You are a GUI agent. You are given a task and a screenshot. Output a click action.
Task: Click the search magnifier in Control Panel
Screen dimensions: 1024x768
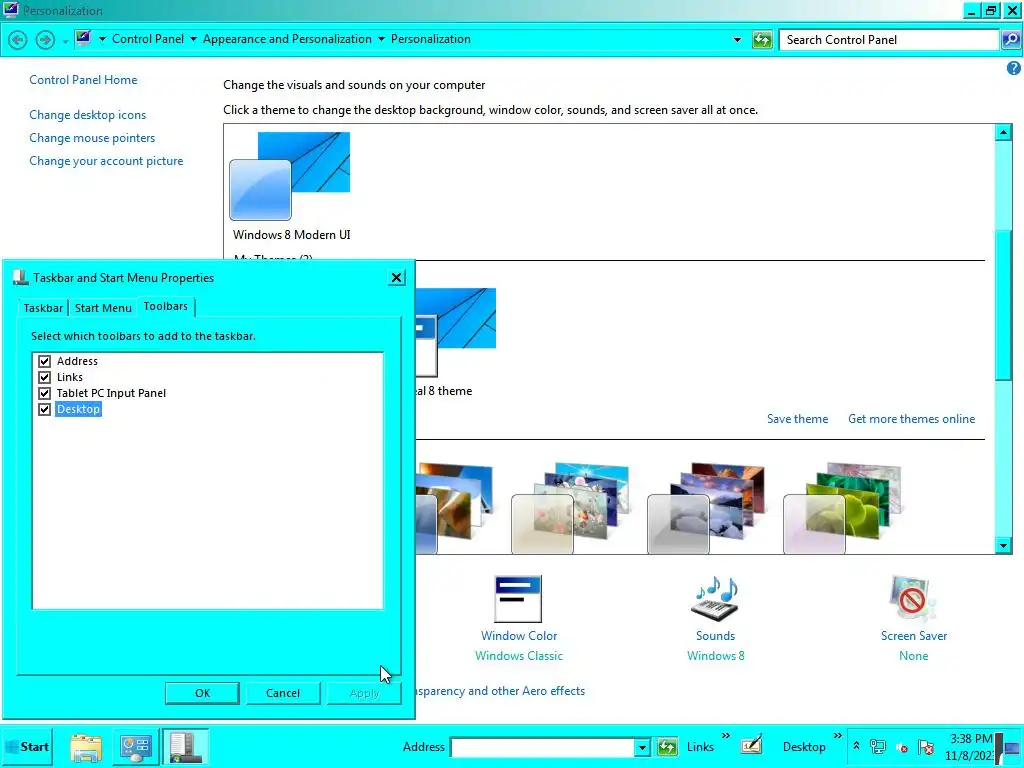pos(1010,40)
